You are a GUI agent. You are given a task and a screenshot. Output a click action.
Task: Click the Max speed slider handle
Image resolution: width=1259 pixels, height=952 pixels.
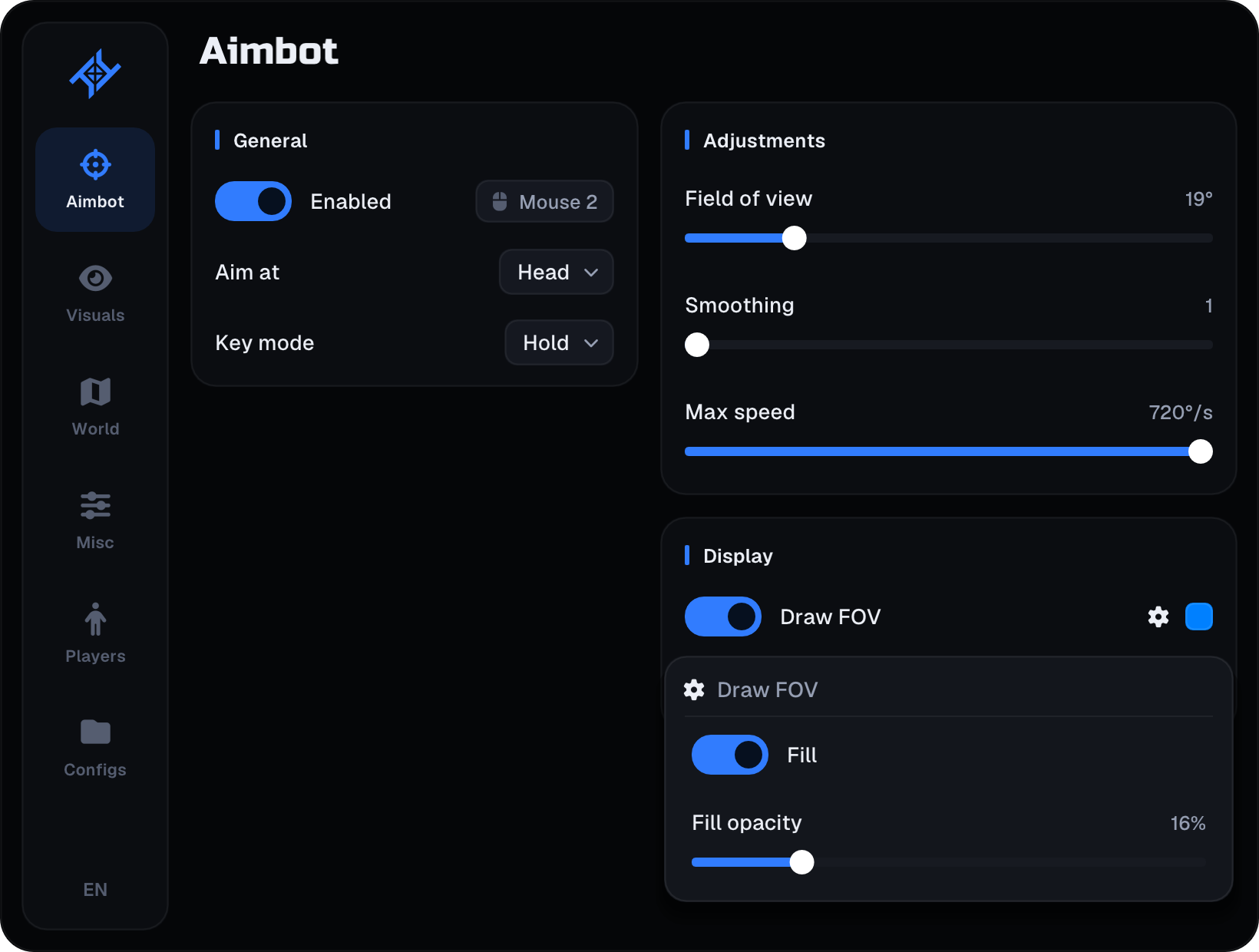[x=1201, y=451]
